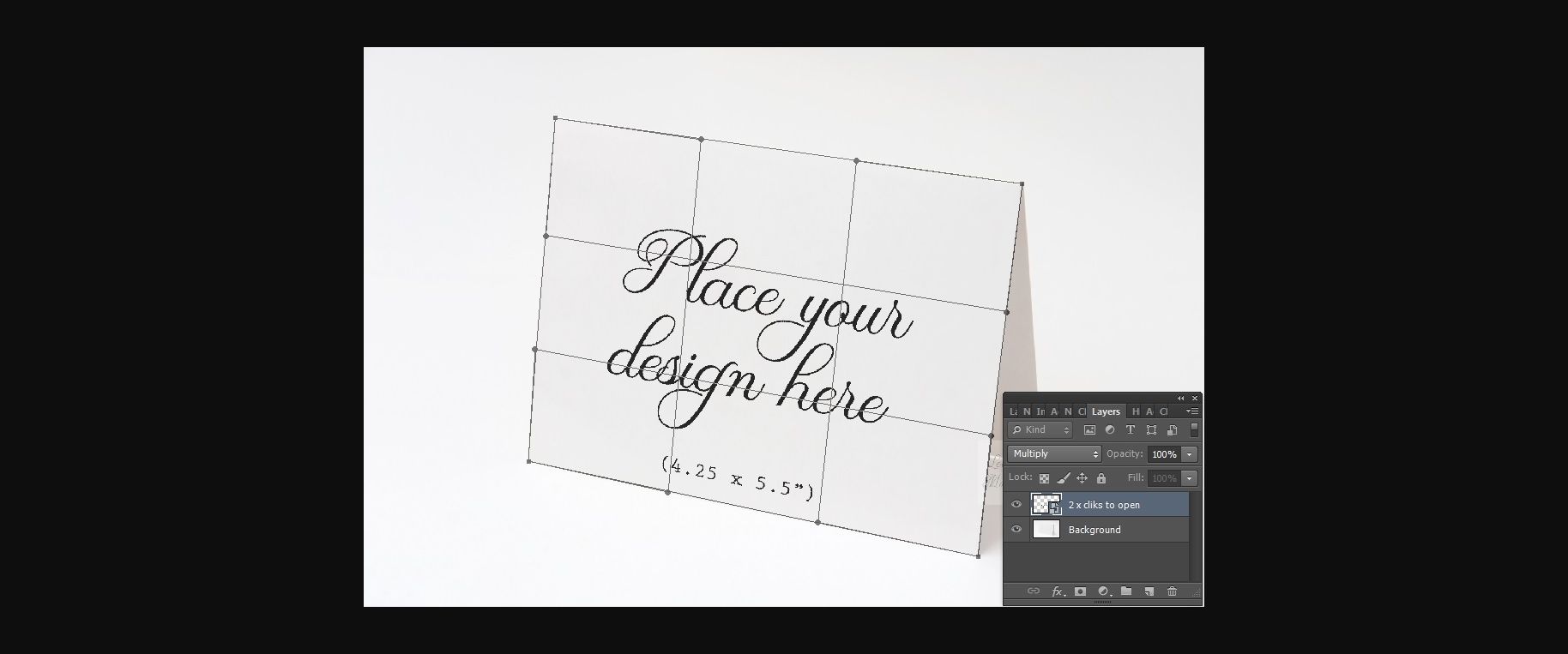
Task: Open the Multiply blend mode dropdown
Action: [1054, 454]
